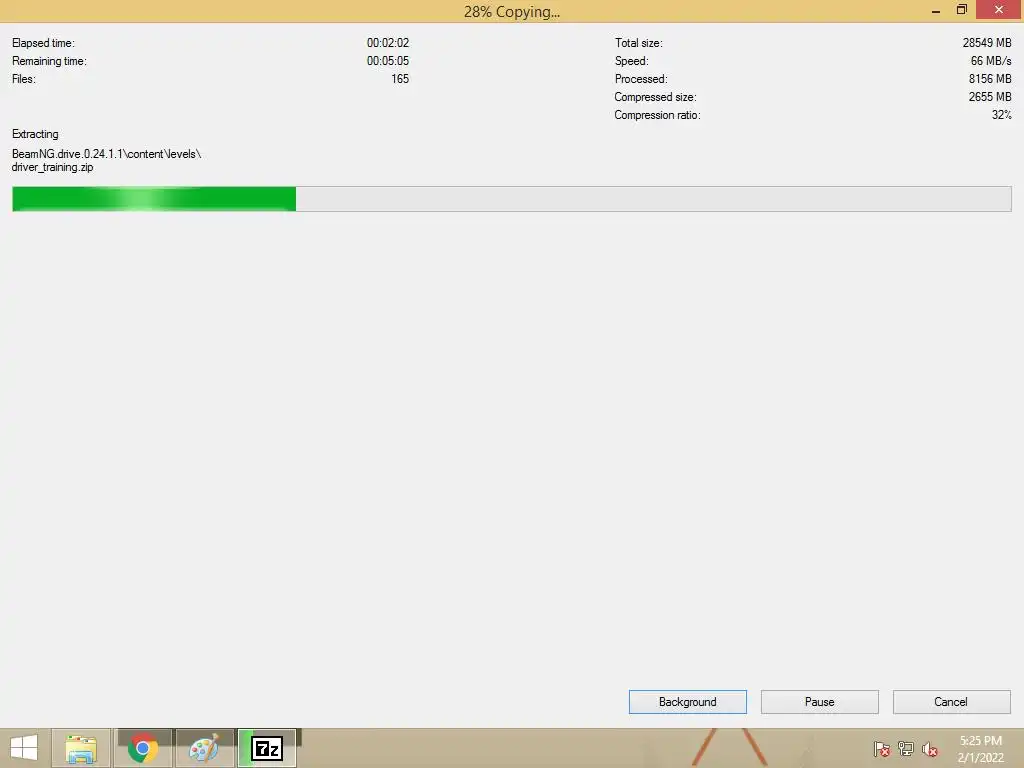This screenshot has width=1024, height=768.
Task: Pause the extraction
Action: pos(820,702)
